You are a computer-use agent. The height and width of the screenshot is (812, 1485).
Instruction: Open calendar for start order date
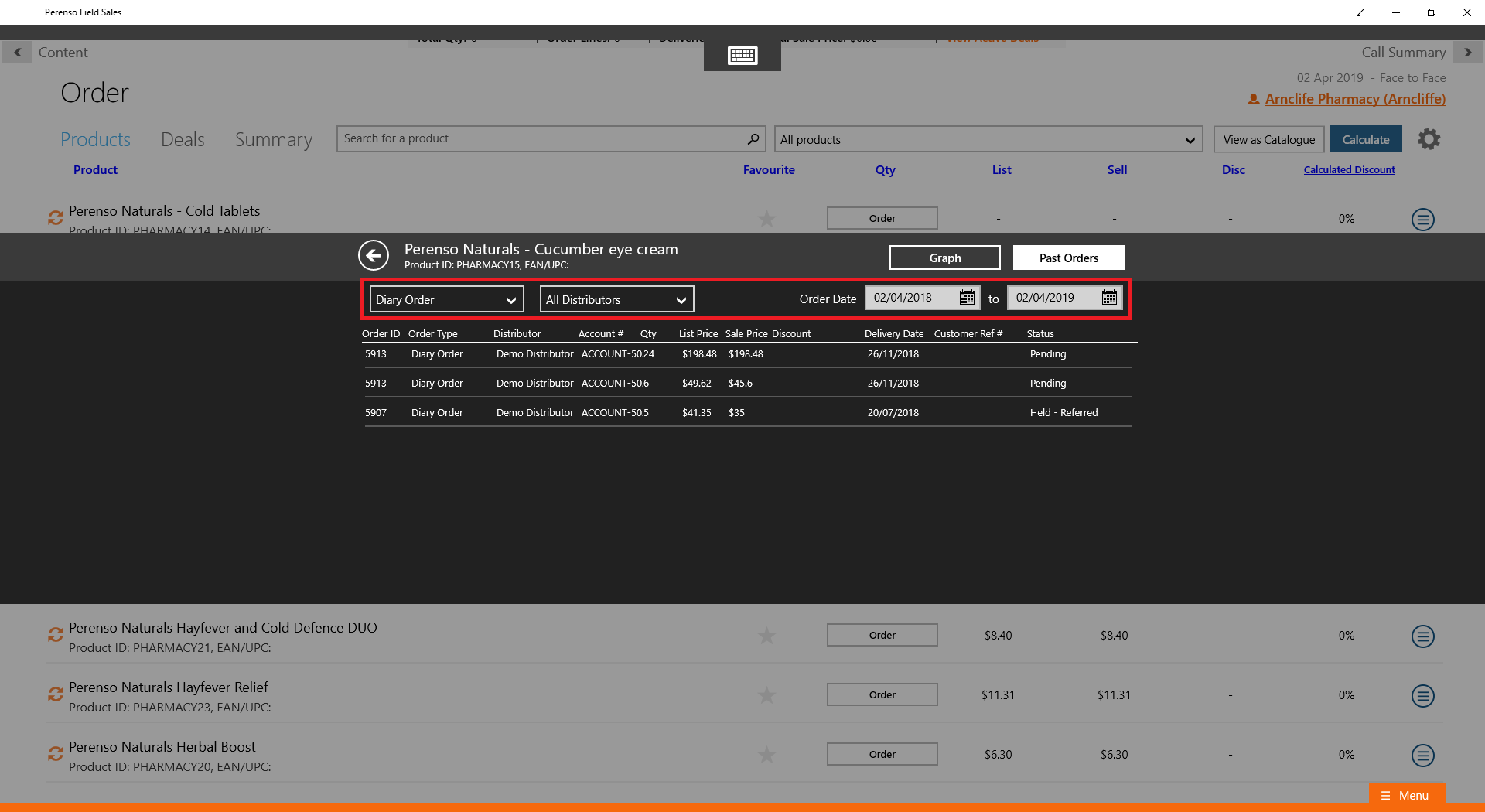coord(967,298)
